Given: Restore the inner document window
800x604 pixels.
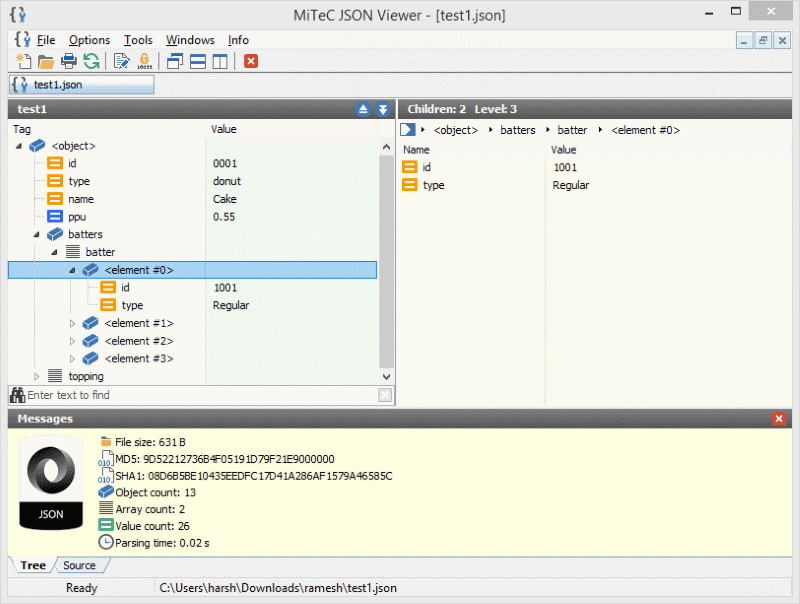Looking at the screenshot, I should (763, 40).
